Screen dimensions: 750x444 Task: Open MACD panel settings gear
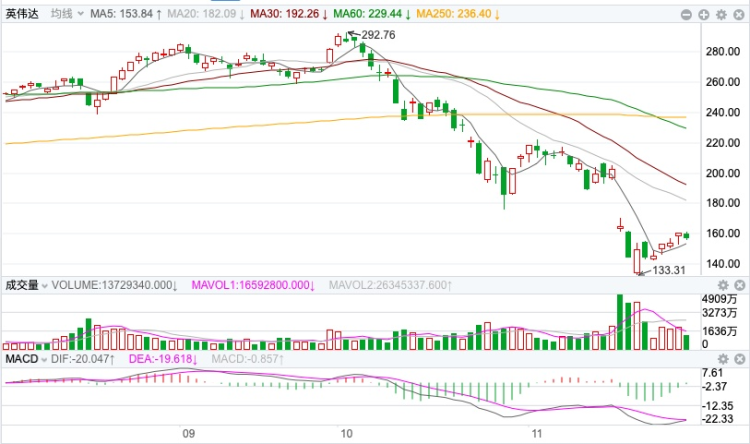[723, 359]
